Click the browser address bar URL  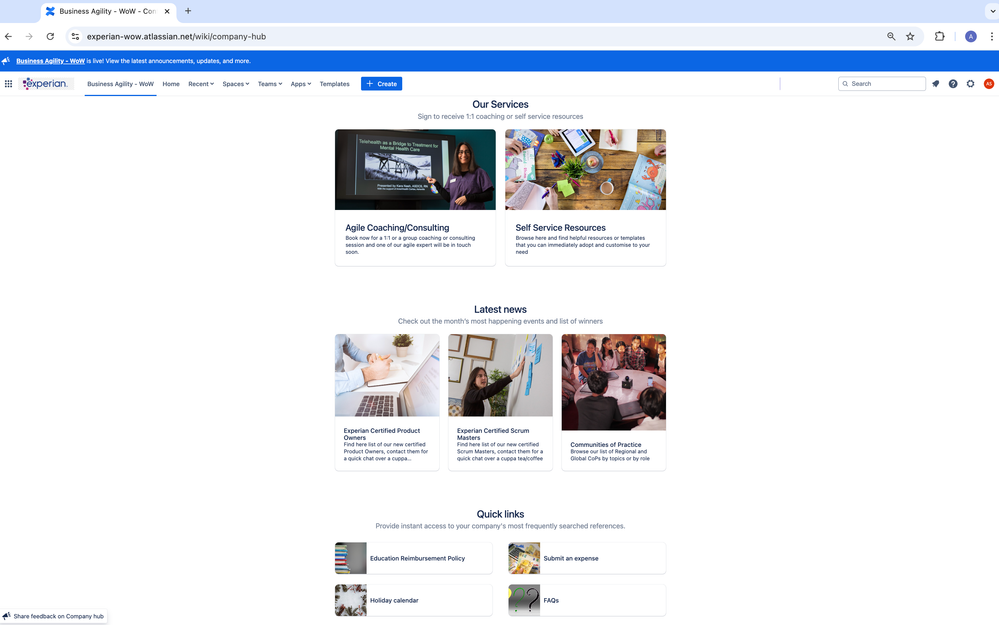(x=176, y=36)
